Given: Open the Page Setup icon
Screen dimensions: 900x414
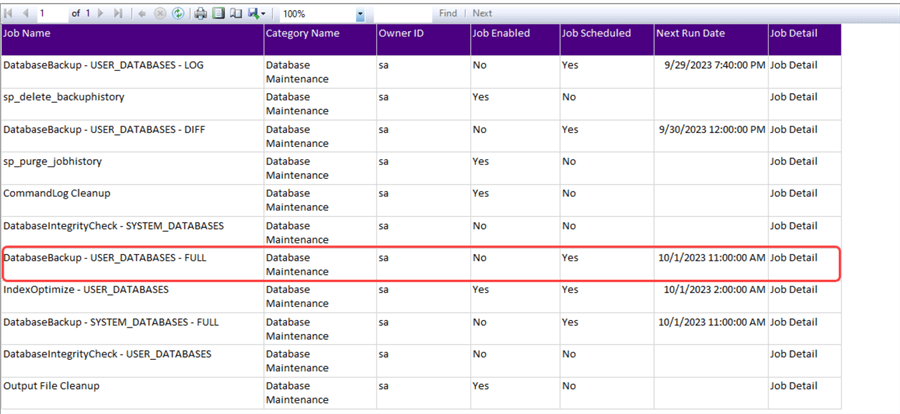Looking at the screenshot, I should point(235,13).
